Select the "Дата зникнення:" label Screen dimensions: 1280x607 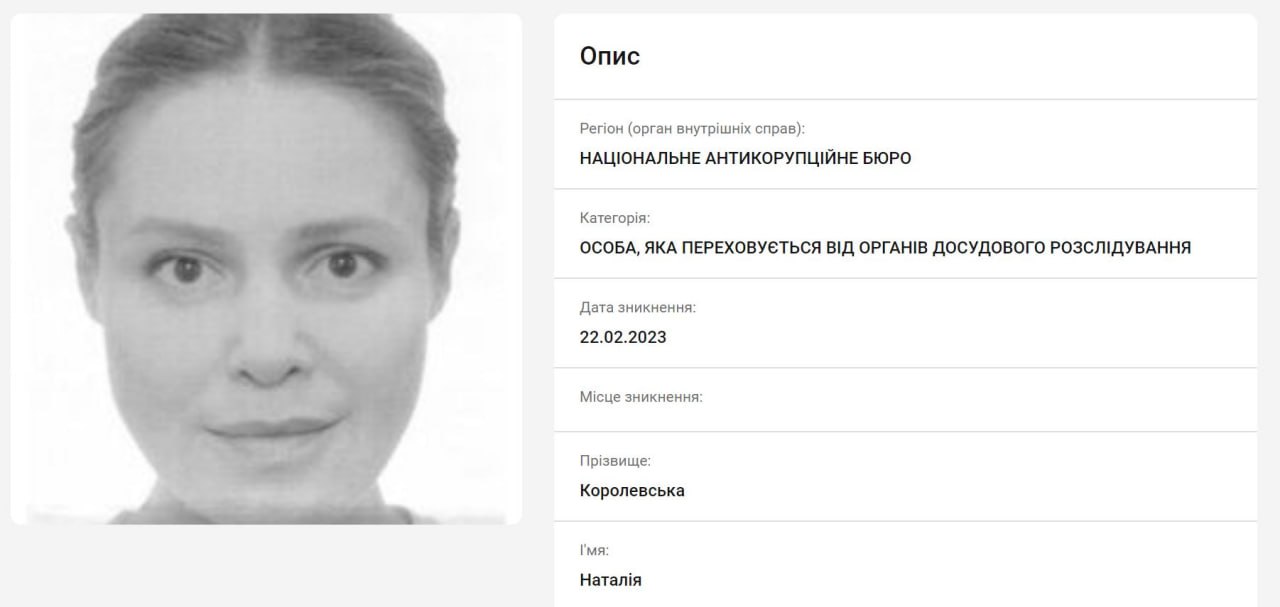638,307
